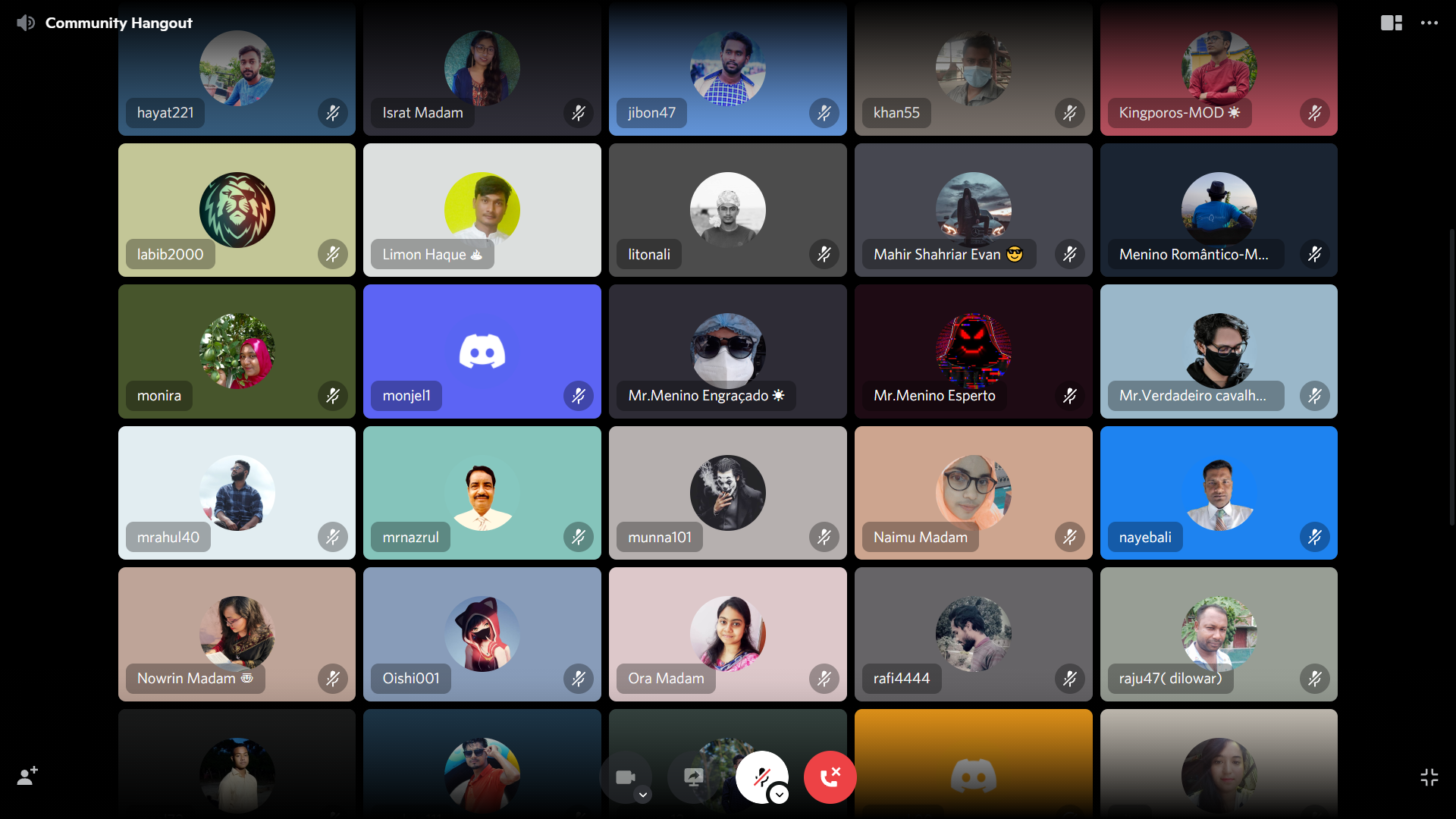Select the Israt Madam name label
Screen dimensions: 1456x819
[x=422, y=113]
